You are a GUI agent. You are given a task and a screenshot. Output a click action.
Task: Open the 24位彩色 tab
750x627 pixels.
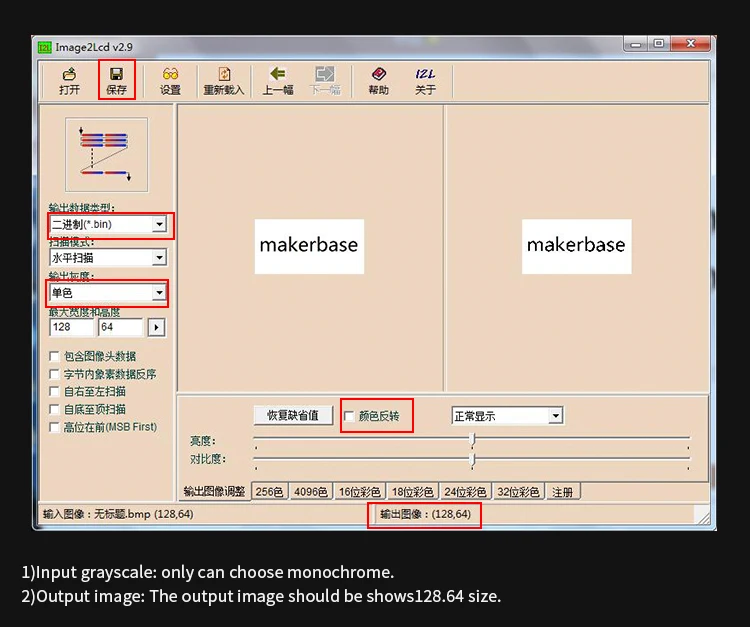(x=465, y=492)
